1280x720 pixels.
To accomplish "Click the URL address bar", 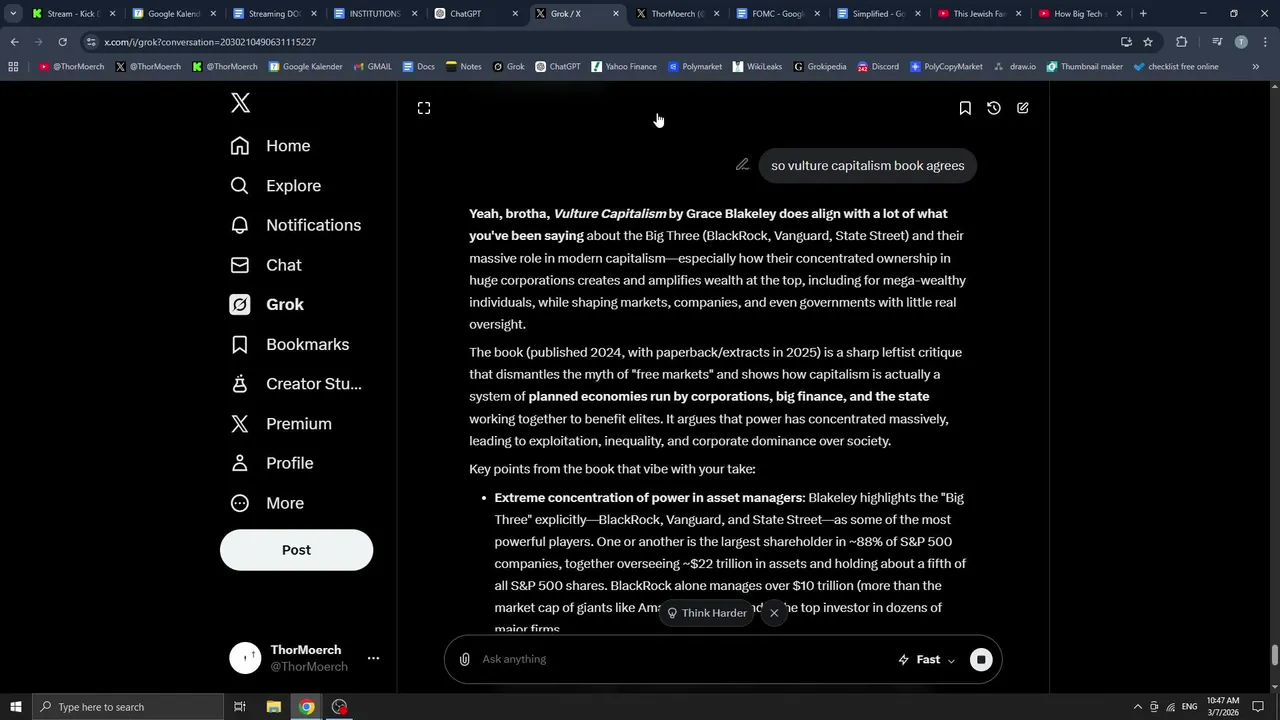I will [600, 42].
